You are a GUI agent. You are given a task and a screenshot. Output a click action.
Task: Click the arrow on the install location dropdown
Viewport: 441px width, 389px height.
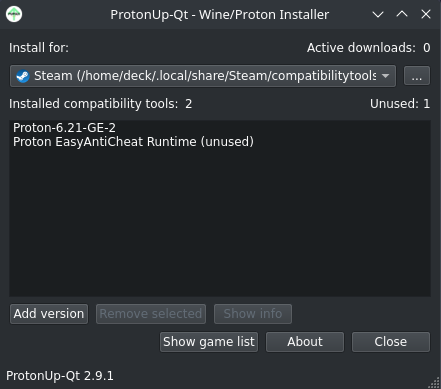point(385,76)
